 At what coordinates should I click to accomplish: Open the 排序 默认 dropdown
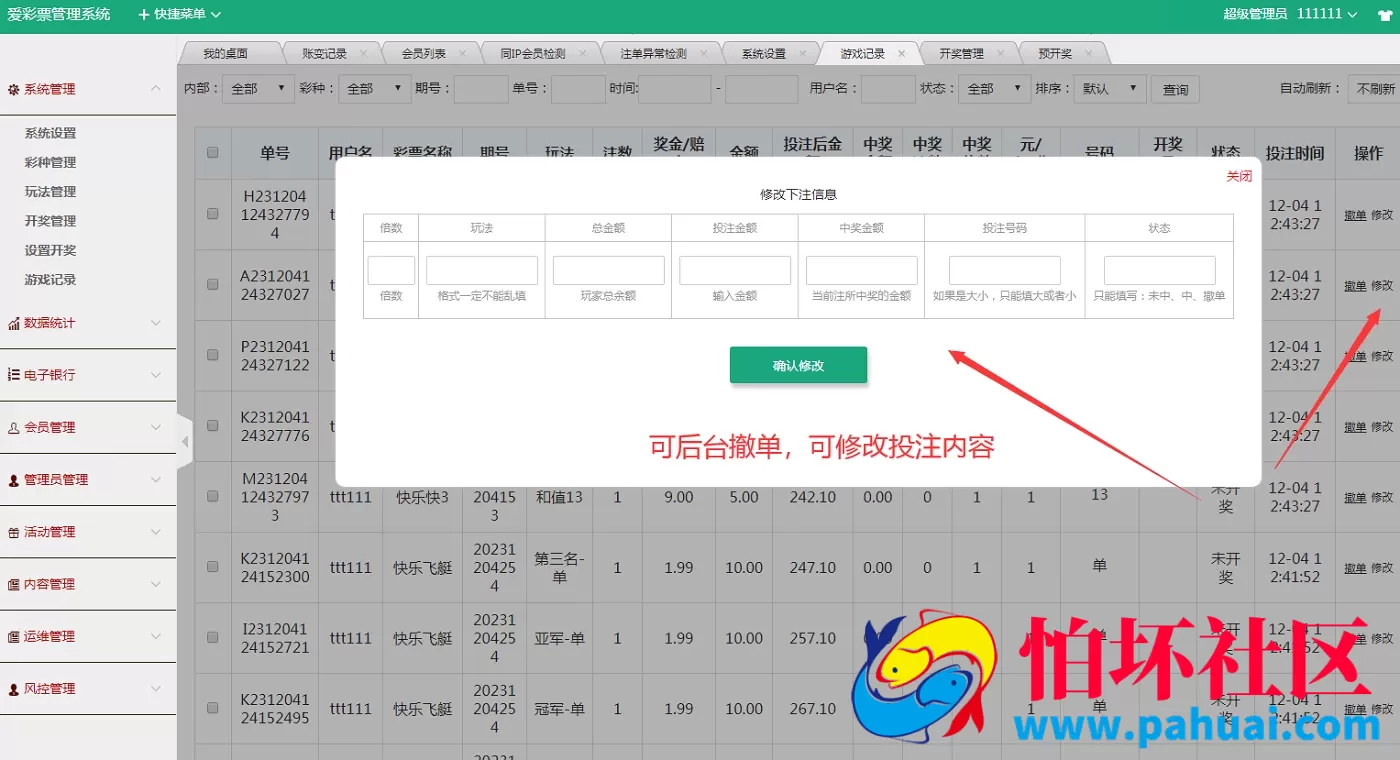1110,89
